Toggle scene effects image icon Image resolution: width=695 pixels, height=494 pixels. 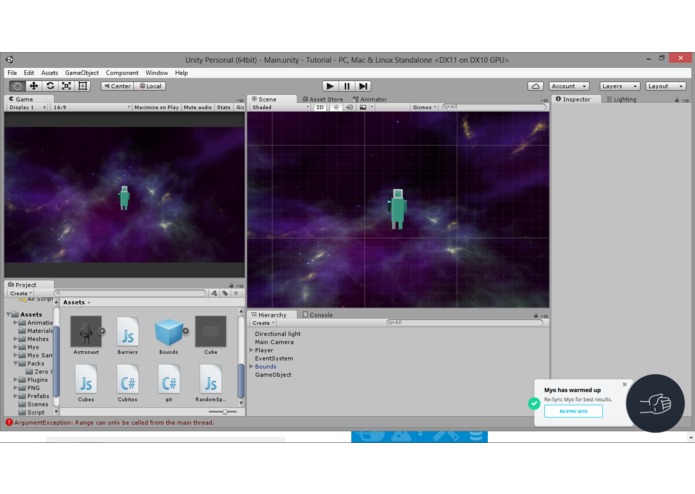[x=363, y=107]
